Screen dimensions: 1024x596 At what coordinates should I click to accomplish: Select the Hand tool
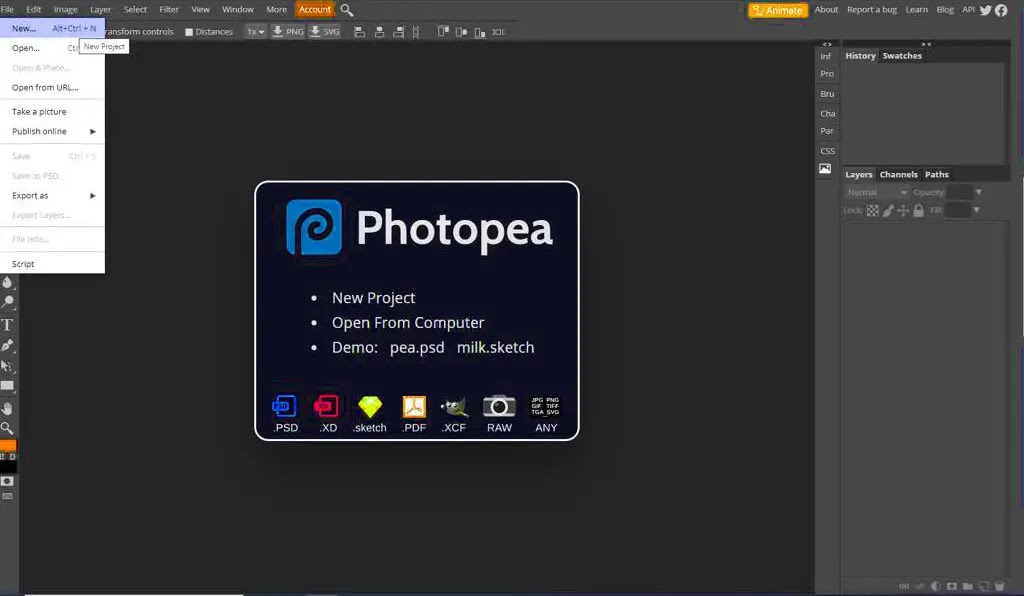(7, 409)
